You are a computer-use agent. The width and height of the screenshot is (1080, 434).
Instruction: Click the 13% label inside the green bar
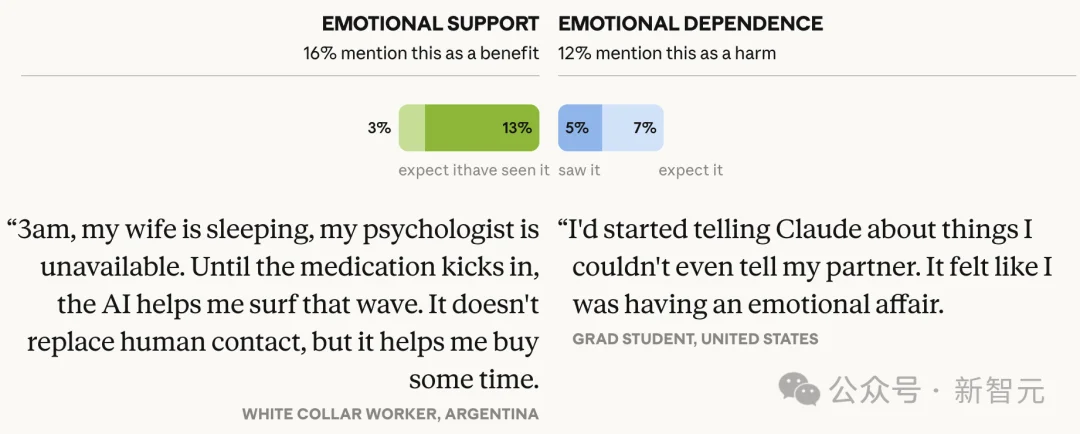[517, 128]
